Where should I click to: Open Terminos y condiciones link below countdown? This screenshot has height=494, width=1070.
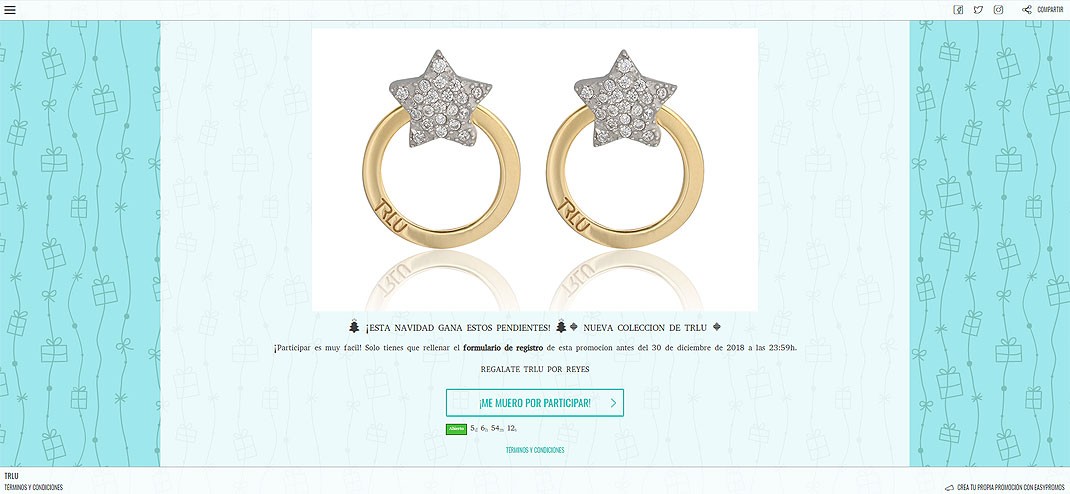[x=534, y=450]
